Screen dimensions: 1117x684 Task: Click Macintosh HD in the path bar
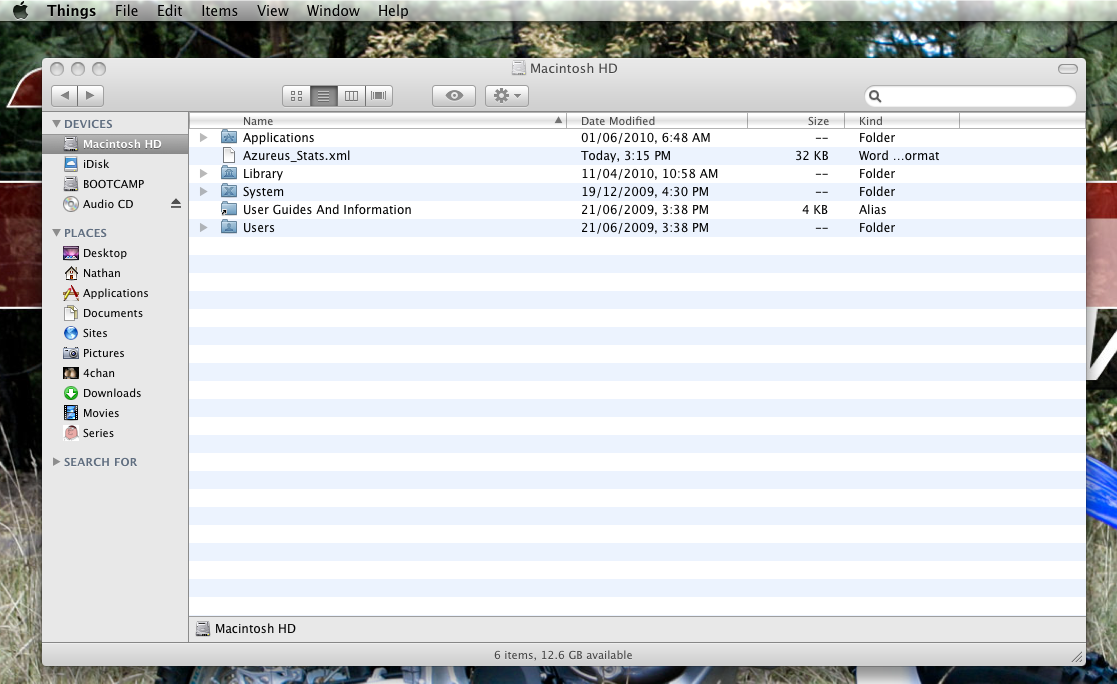click(x=246, y=628)
